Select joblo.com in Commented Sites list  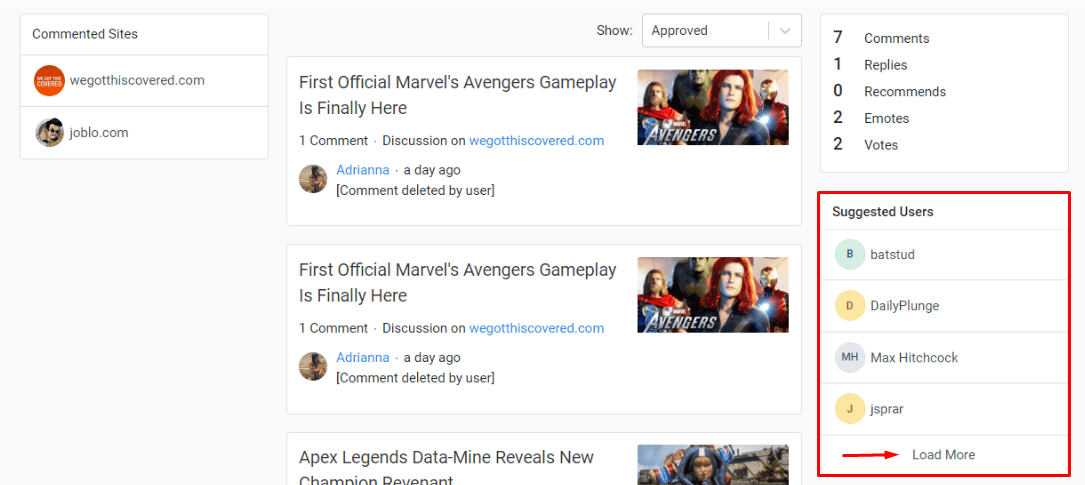99,133
